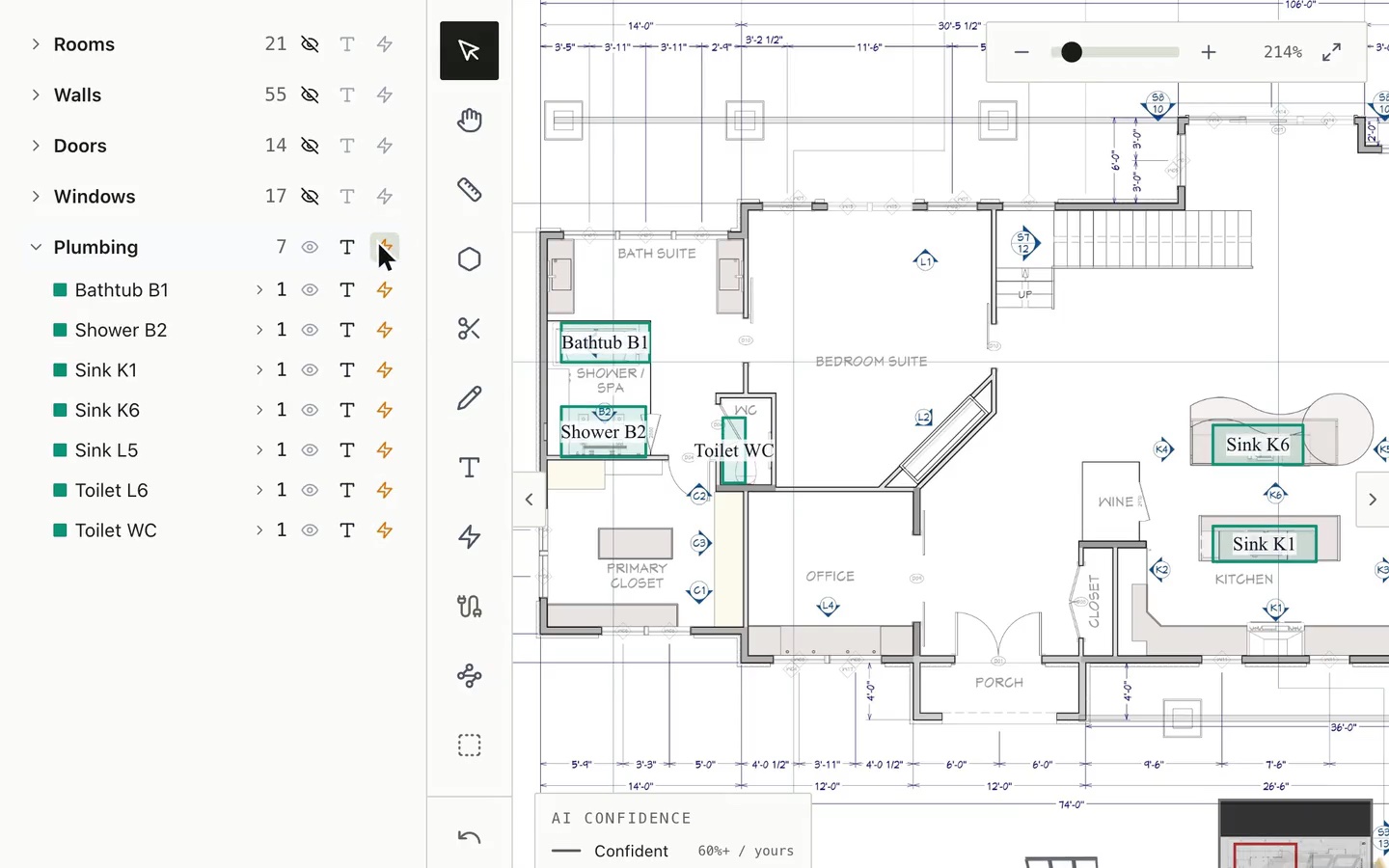1389x868 pixels.
Task: Click the fullscreen expand icon
Action: pyautogui.click(x=1331, y=52)
